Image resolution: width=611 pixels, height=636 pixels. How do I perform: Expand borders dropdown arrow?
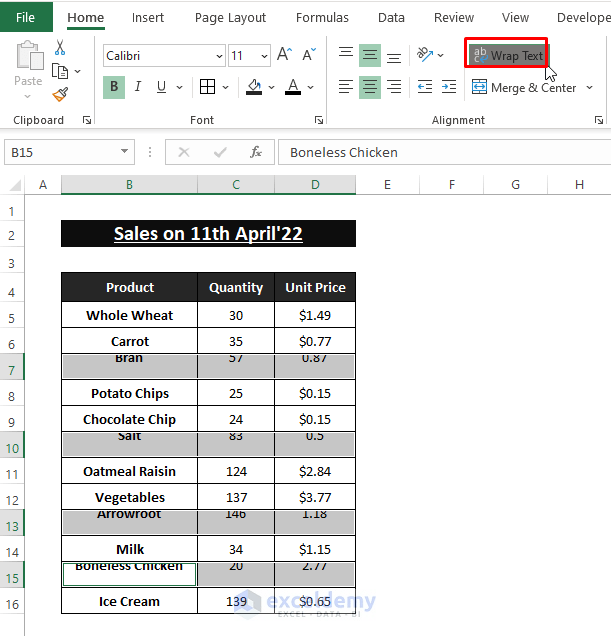[x=226, y=87]
